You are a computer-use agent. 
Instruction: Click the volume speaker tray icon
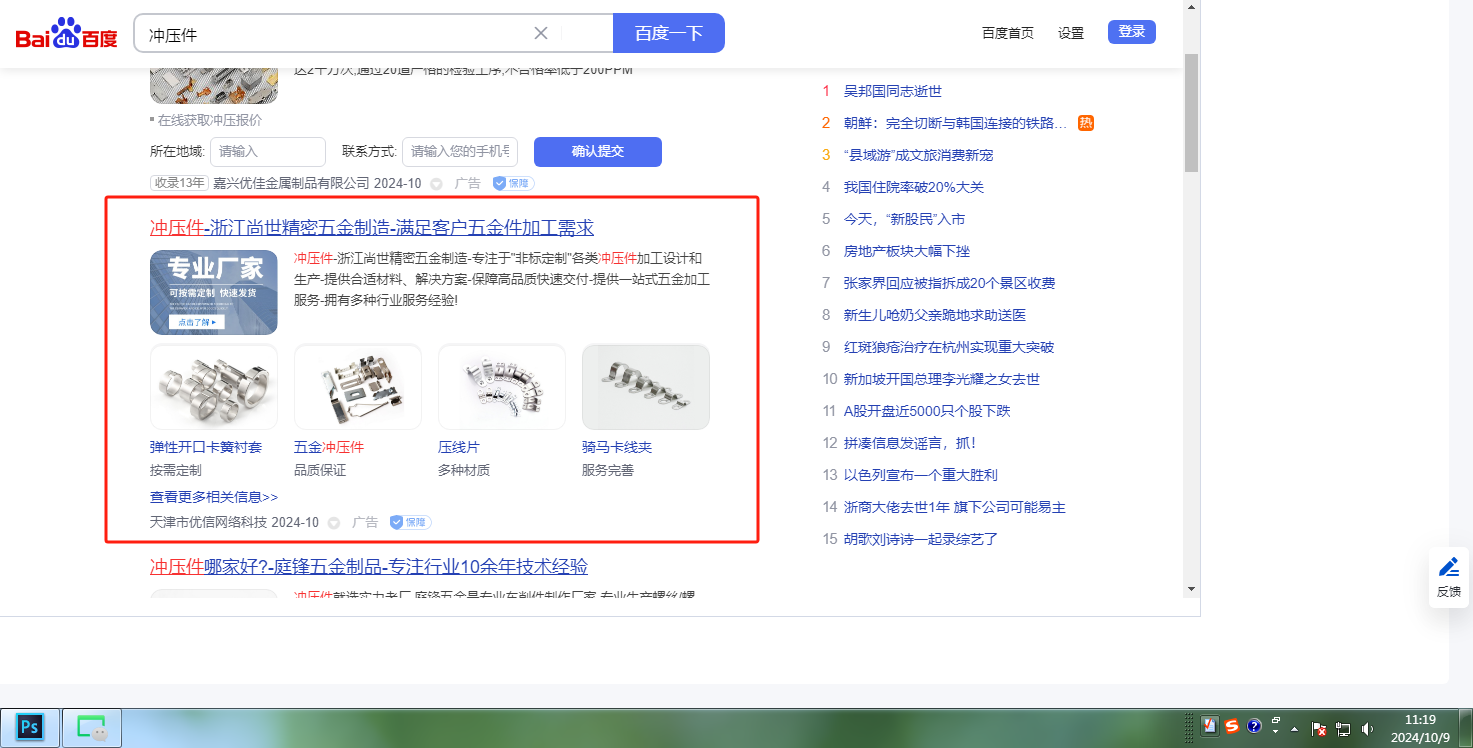click(x=1367, y=729)
